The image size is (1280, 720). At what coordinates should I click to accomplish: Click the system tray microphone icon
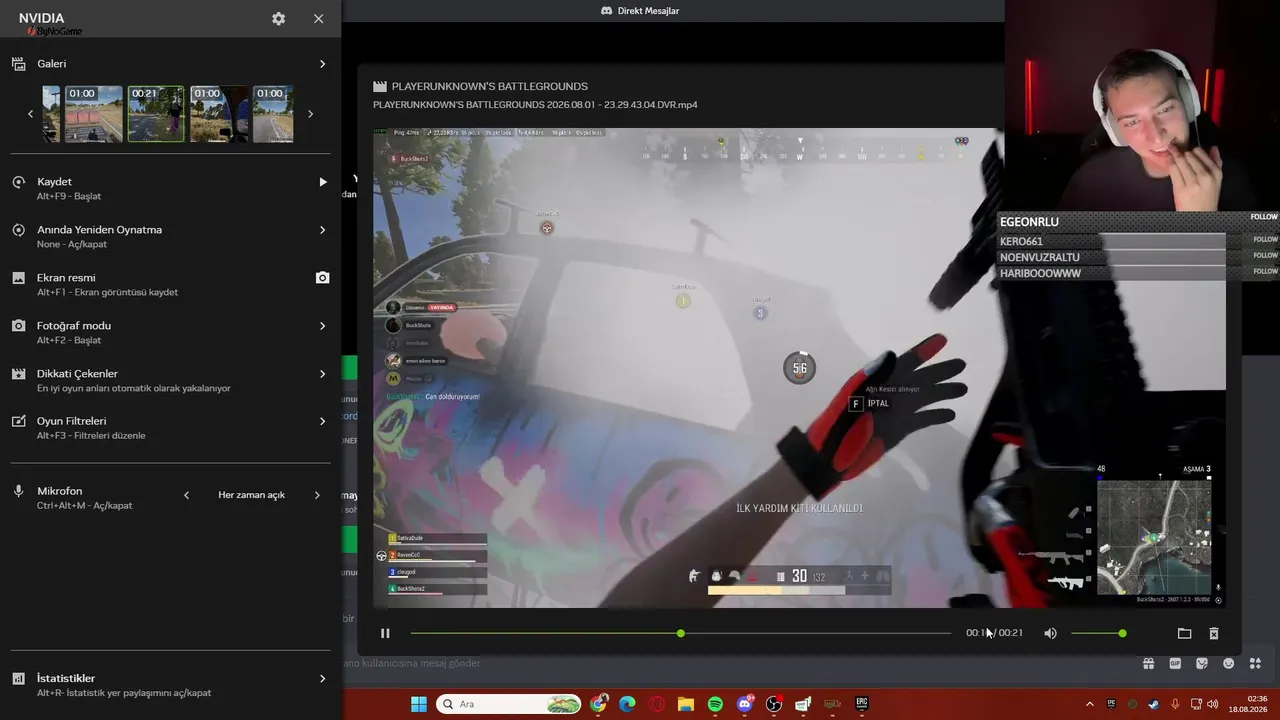tap(1175, 704)
